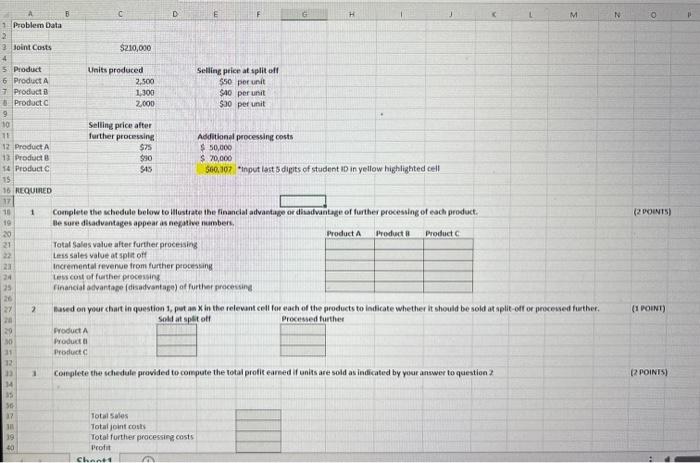Click additional processing cost $70,000
Screen dimensions: 700x463
[216, 158]
